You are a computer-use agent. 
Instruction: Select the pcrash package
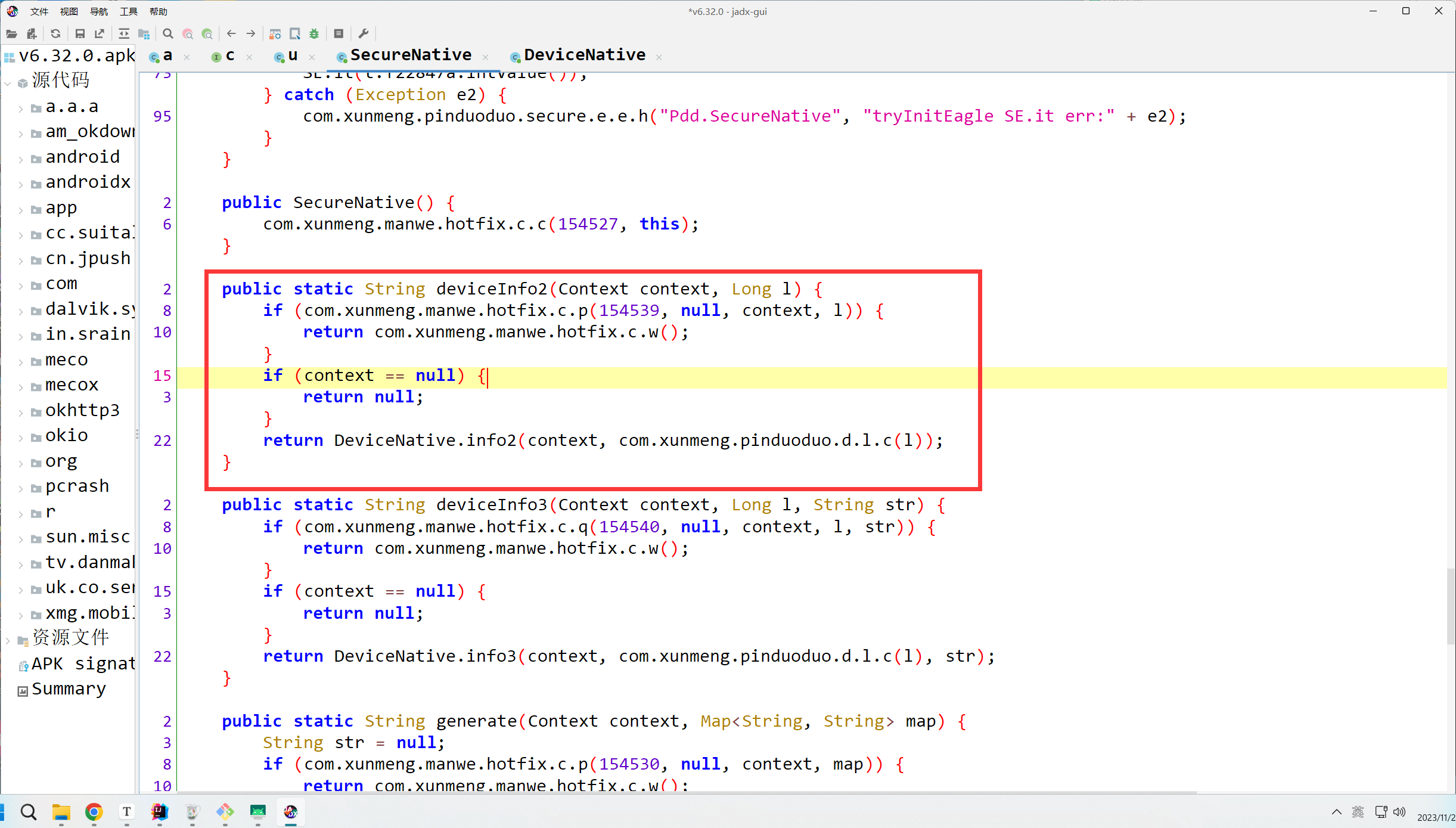[77, 486]
